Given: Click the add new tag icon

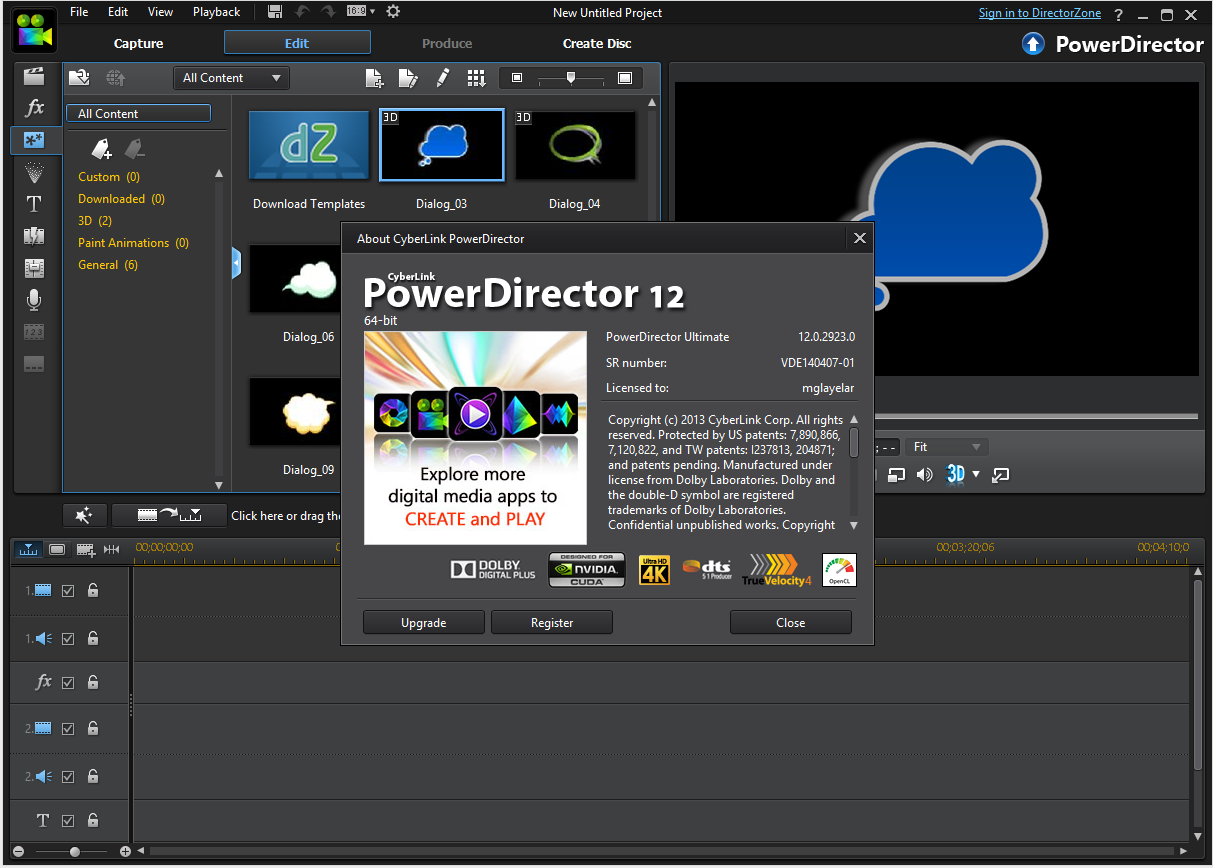Looking at the screenshot, I should pyautogui.click(x=101, y=149).
